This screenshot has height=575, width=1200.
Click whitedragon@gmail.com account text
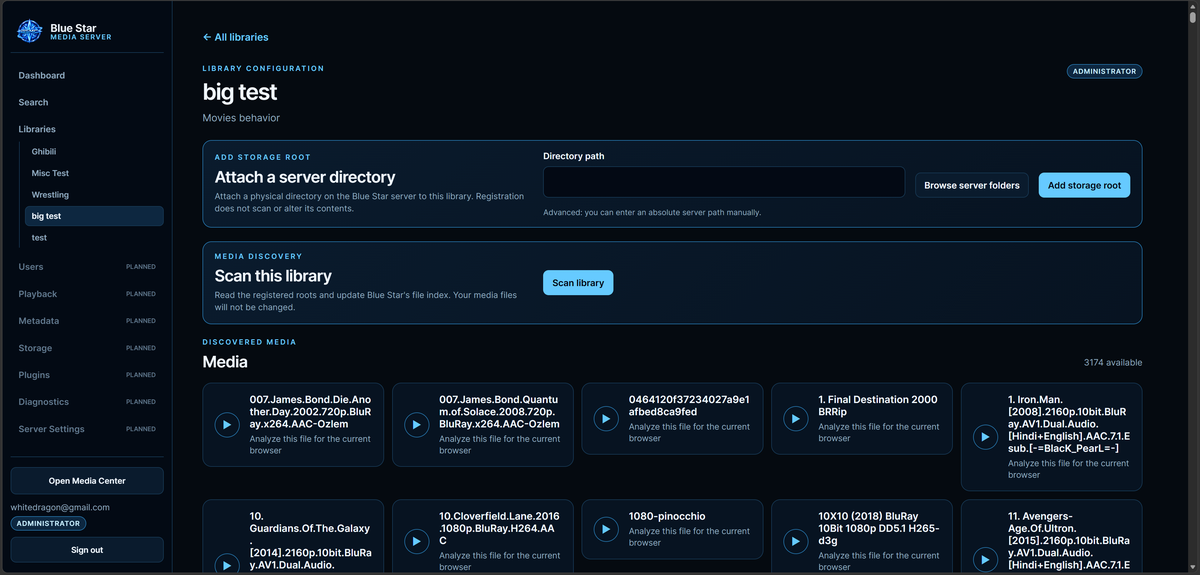pos(60,507)
